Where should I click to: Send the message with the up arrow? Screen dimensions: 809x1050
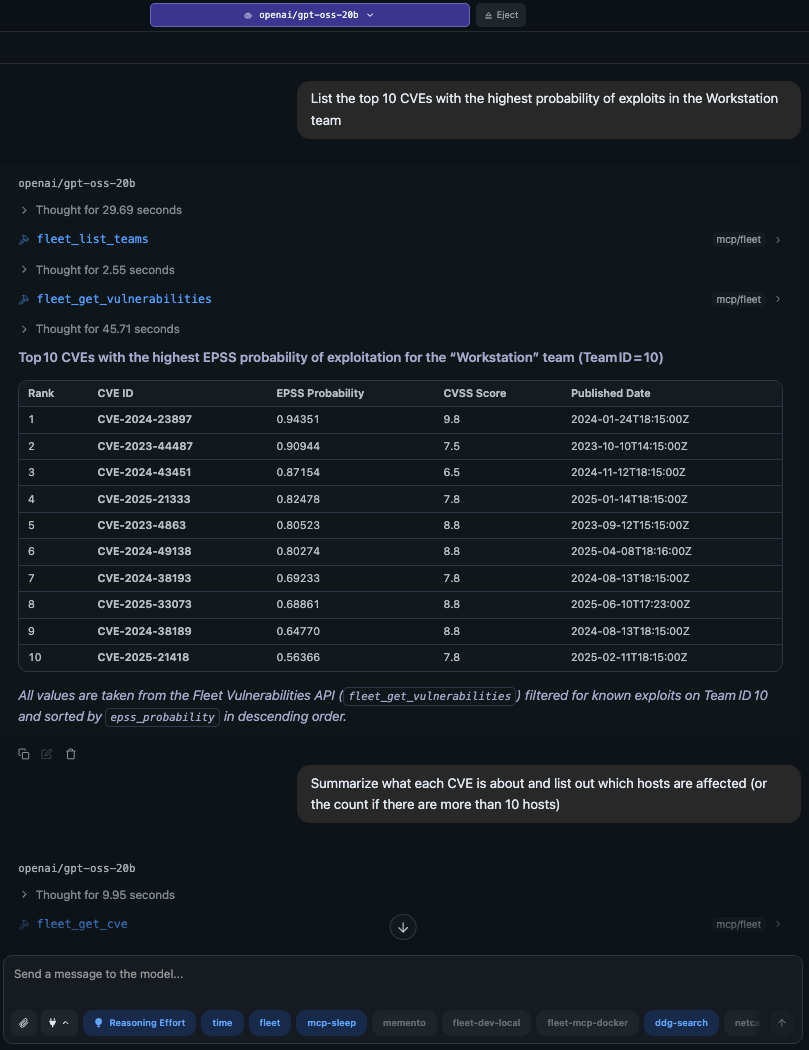tap(780, 1022)
